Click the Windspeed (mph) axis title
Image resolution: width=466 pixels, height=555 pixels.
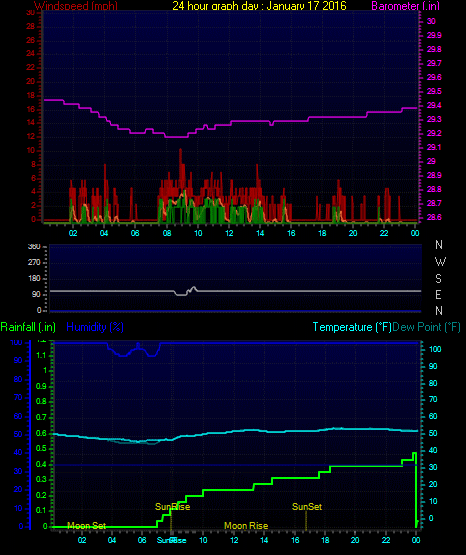(x=76, y=6)
